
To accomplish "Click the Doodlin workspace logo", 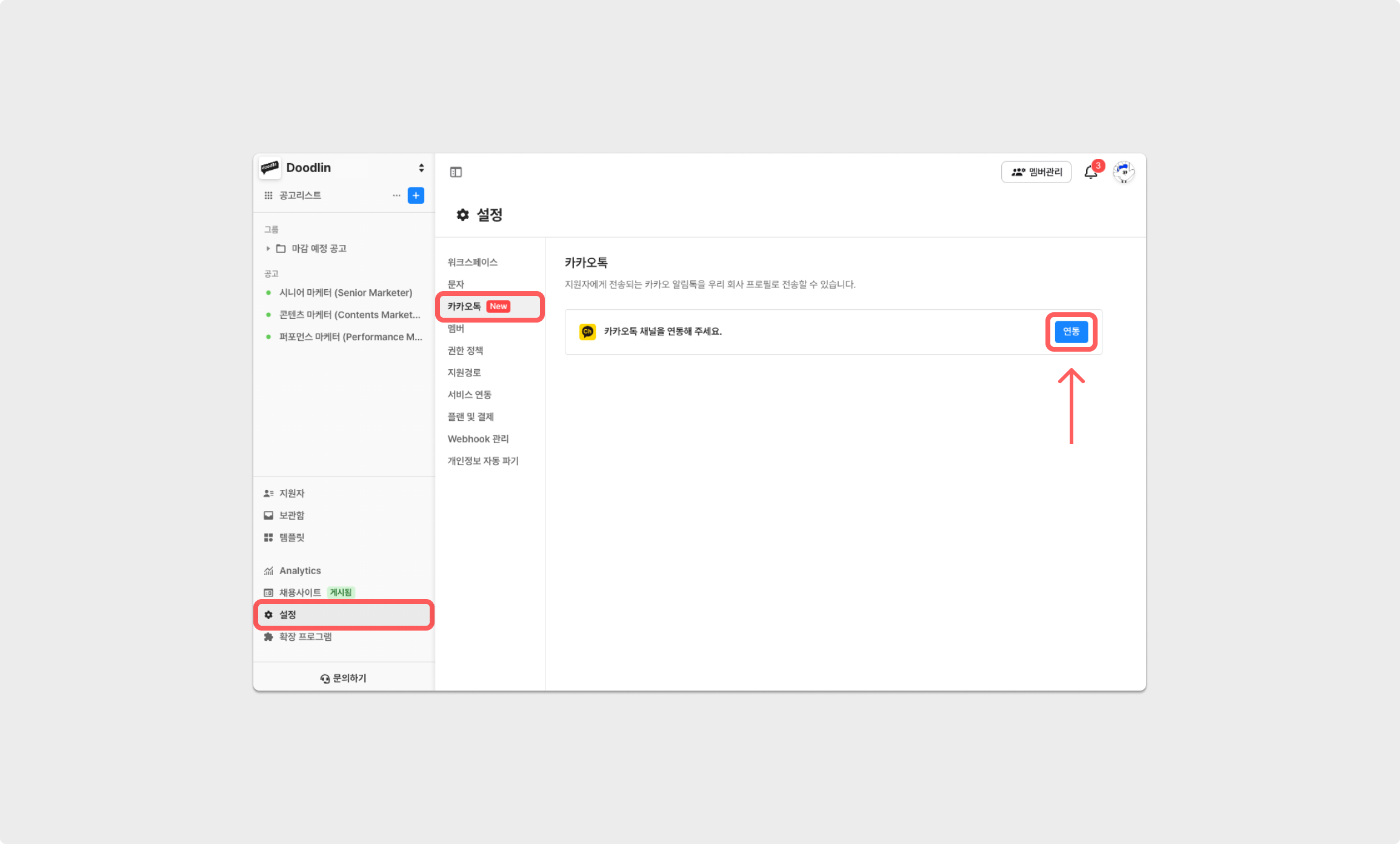I will pyautogui.click(x=270, y=168).
